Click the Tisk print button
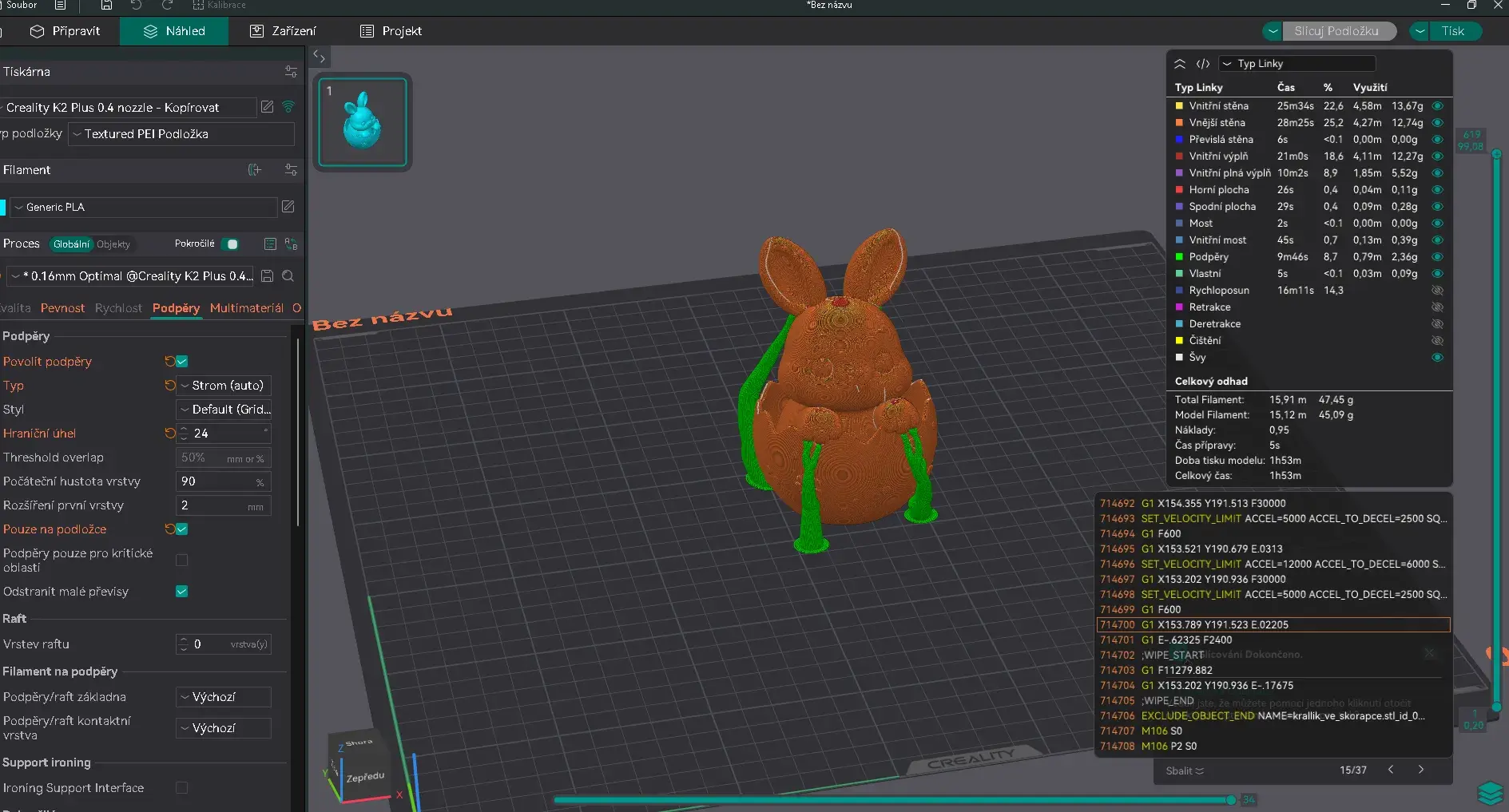Image resolution: width=1509 pixels, height=812 pixels. pyautogui.click(x=1453, y=31)
